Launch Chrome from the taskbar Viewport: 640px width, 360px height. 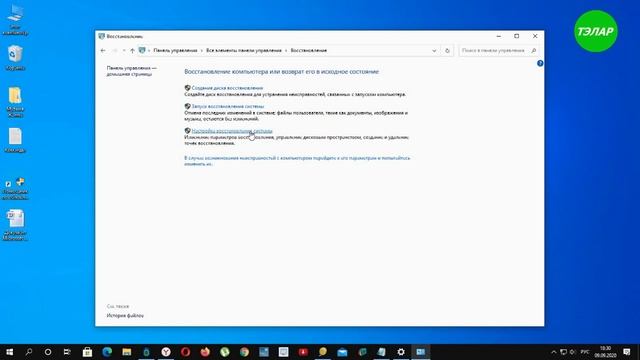coord(244,352)
